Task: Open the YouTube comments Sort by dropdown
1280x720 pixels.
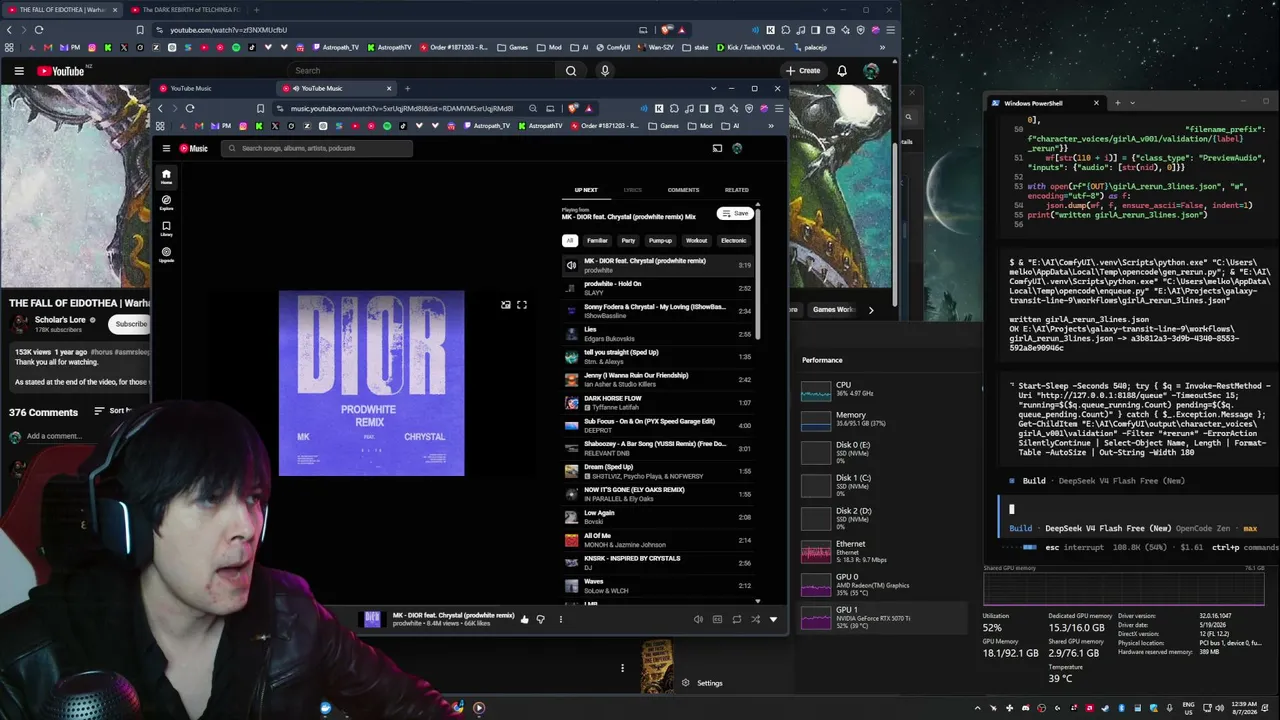Action: (x=113, y=411)
